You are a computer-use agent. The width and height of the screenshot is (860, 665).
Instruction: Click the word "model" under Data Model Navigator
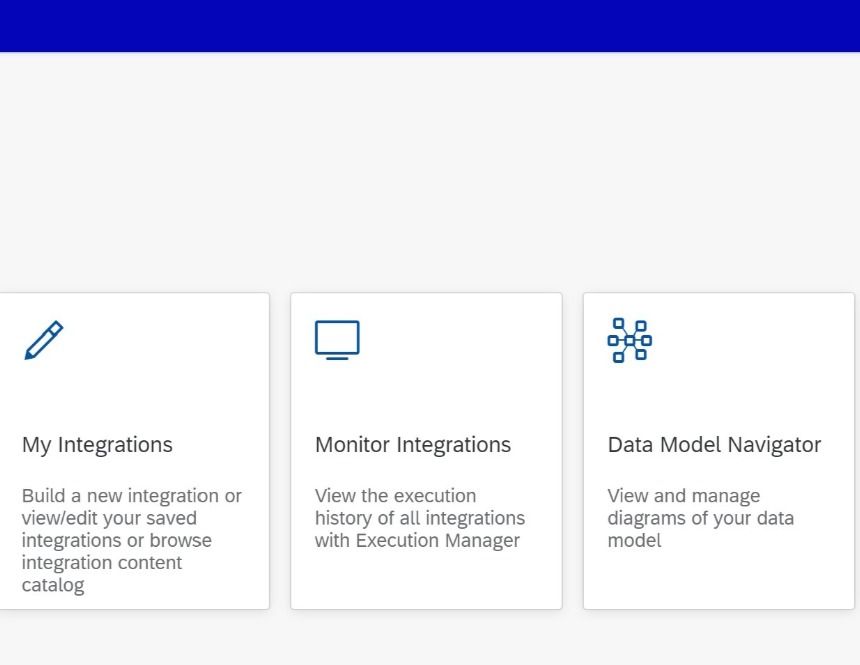tap(634, 540)
